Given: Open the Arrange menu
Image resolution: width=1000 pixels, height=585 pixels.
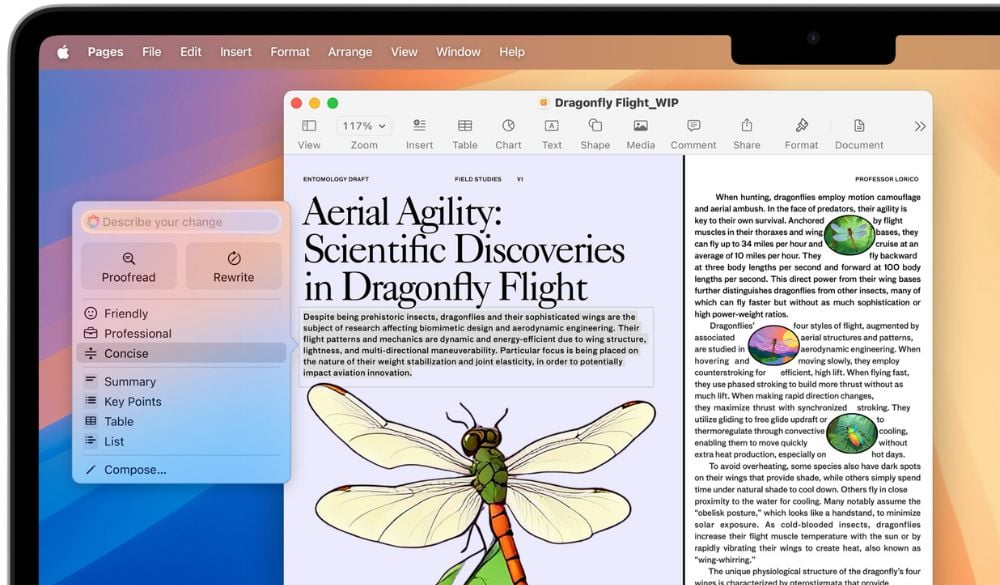Looking at the screenshot, I should click(349, 52).
